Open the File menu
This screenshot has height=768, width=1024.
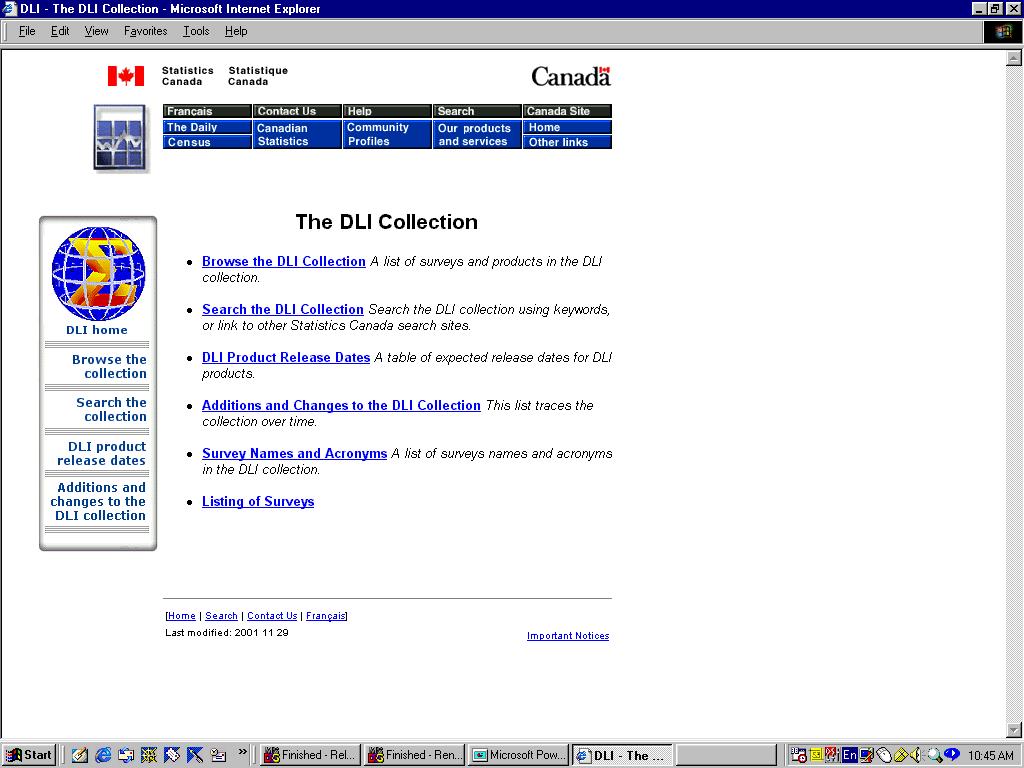(27, 31)
